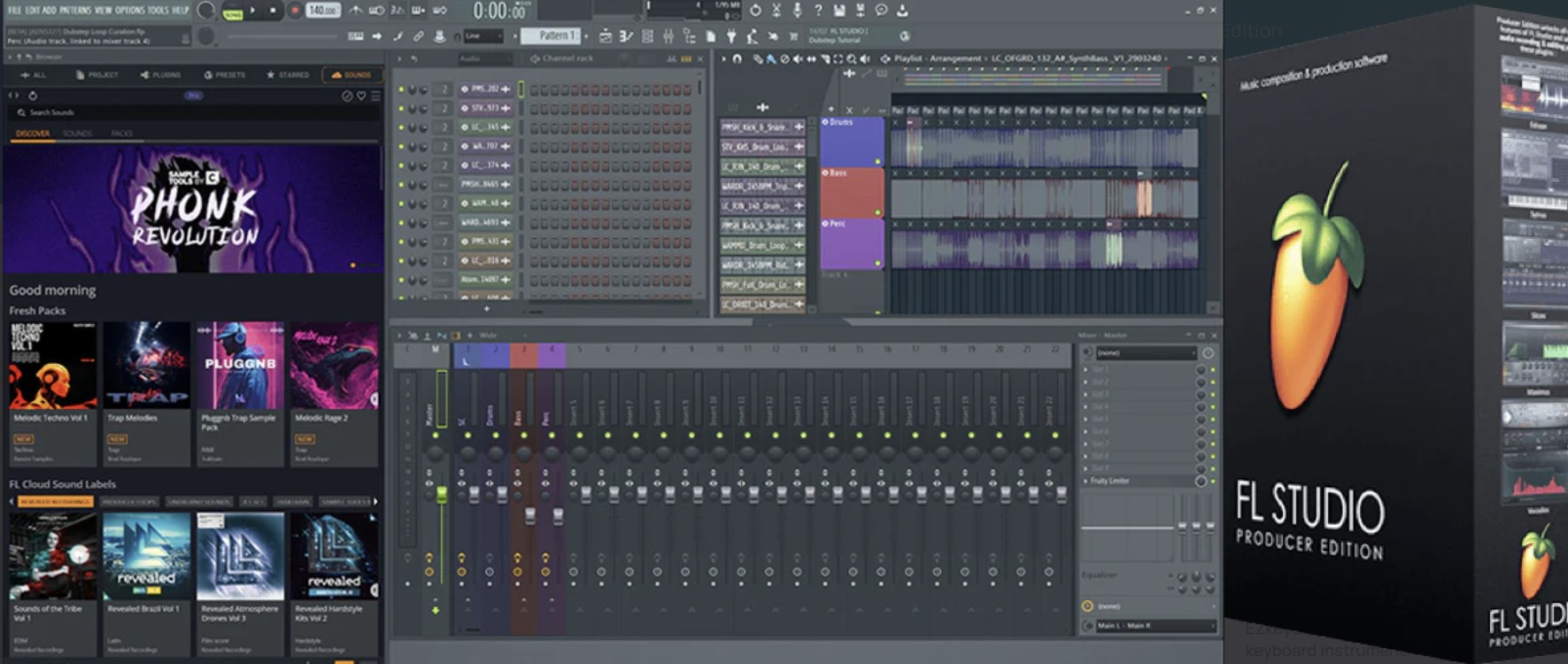The height and width of the screenshot is (664, 1568).
Task: Open favorites heart icon in sounds browser
Action: (x=361, y=96)
